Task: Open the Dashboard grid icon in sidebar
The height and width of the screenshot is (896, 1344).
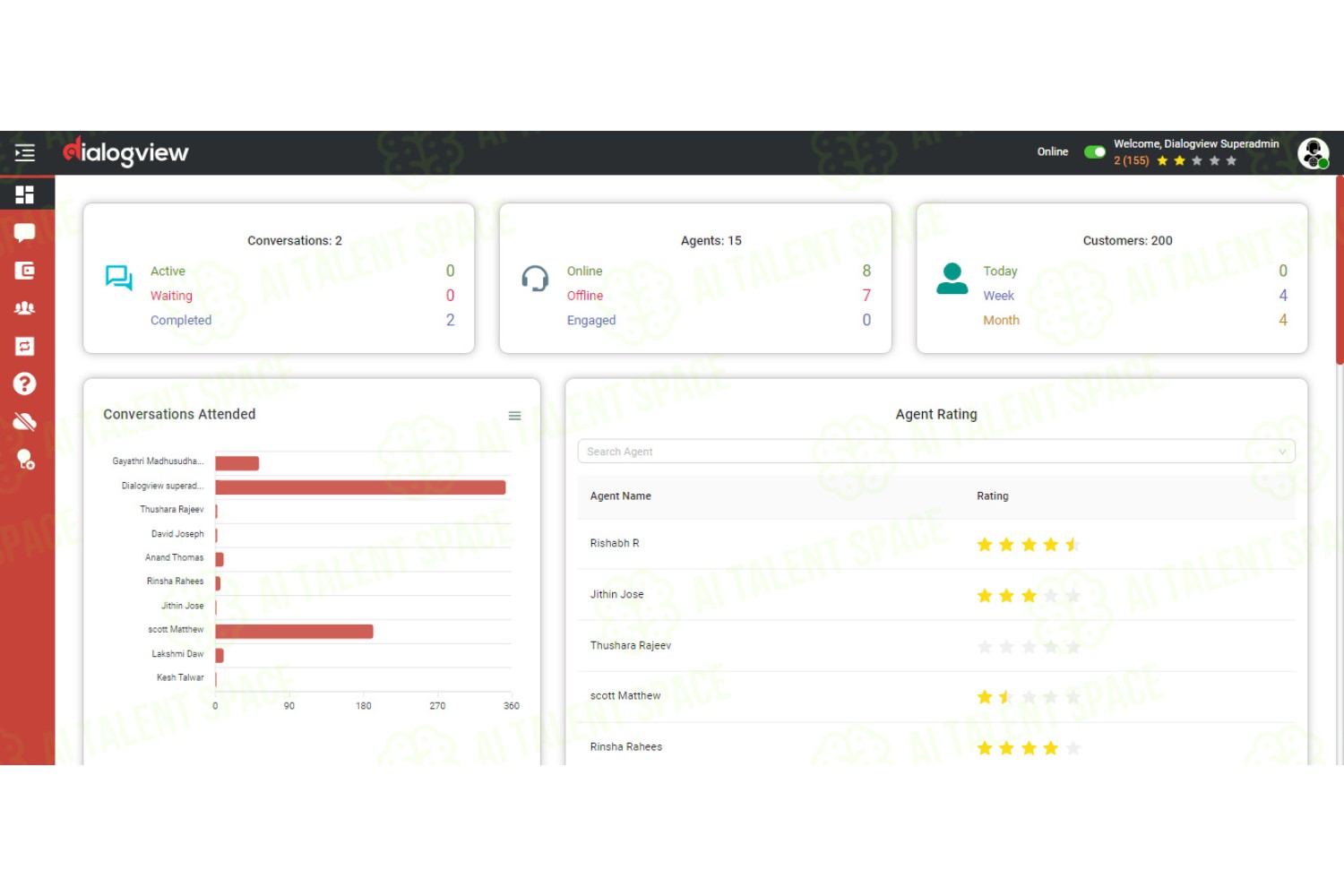Action: [x=25, y=194]
